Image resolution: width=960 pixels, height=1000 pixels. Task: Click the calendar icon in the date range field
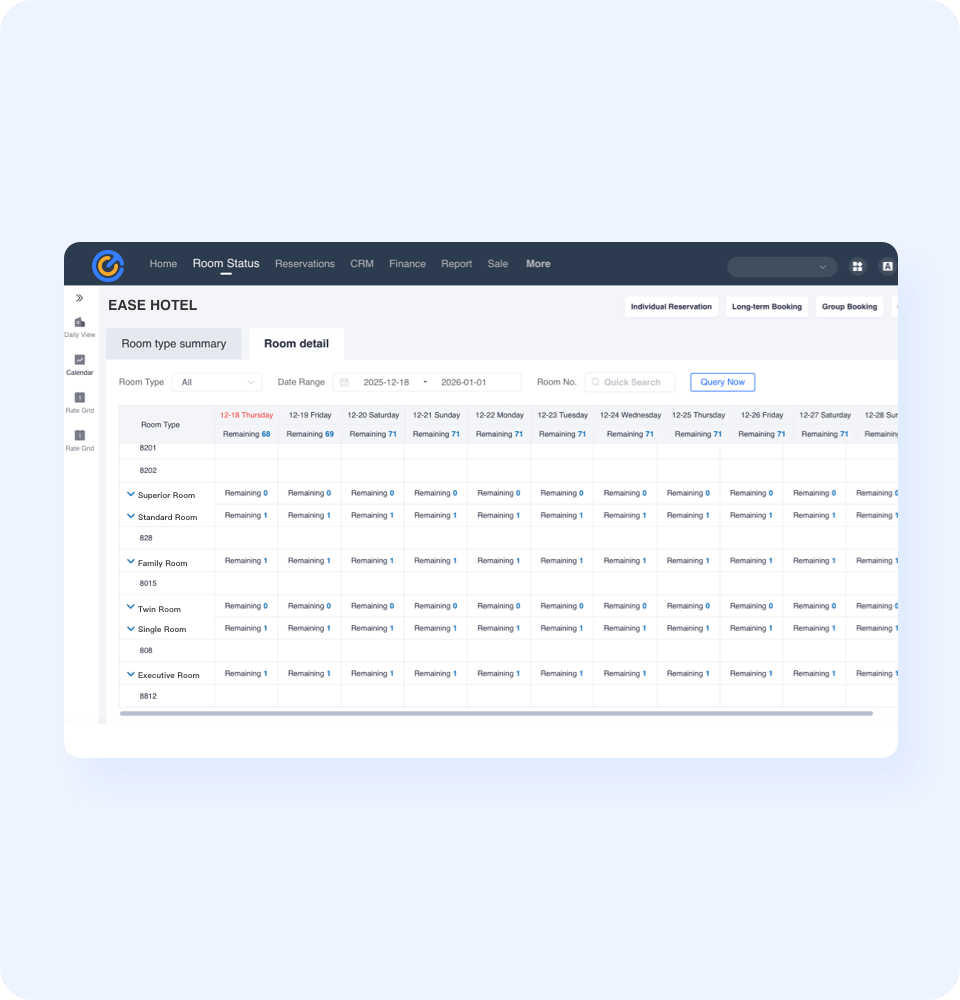tap(344, 382)
